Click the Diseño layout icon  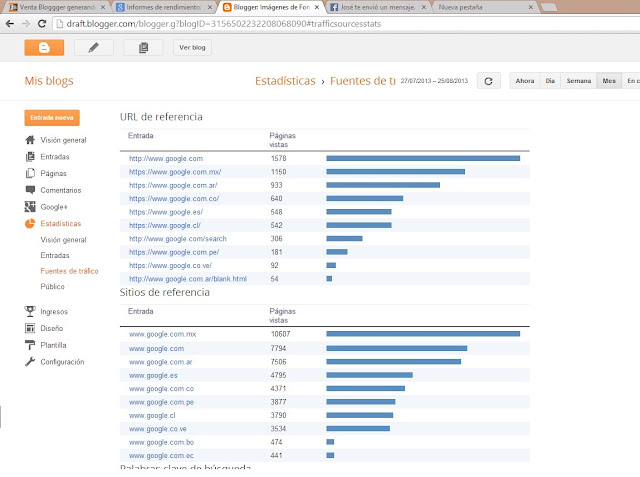30,328
